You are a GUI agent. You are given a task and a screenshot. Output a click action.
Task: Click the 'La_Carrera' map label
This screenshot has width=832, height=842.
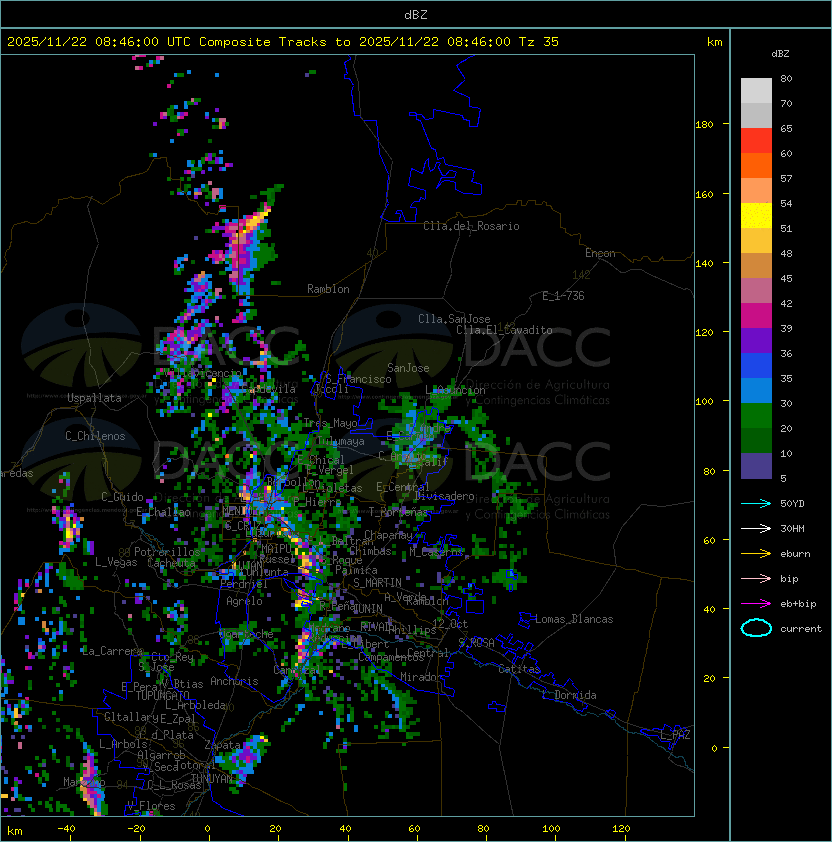(x=112, y=651)
